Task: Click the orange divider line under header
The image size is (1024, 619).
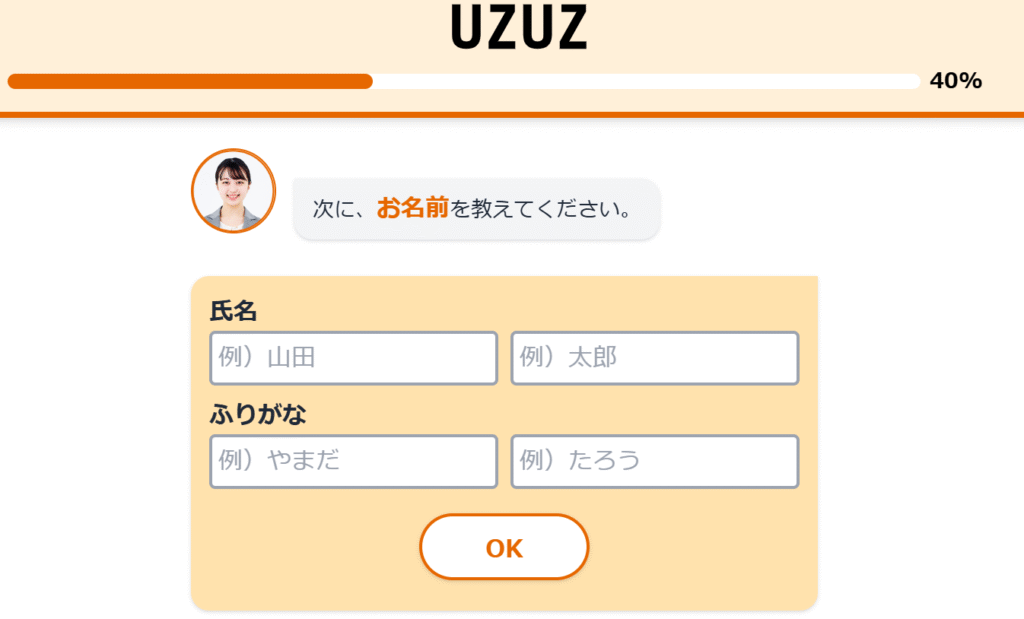Action: click(512, 115)
